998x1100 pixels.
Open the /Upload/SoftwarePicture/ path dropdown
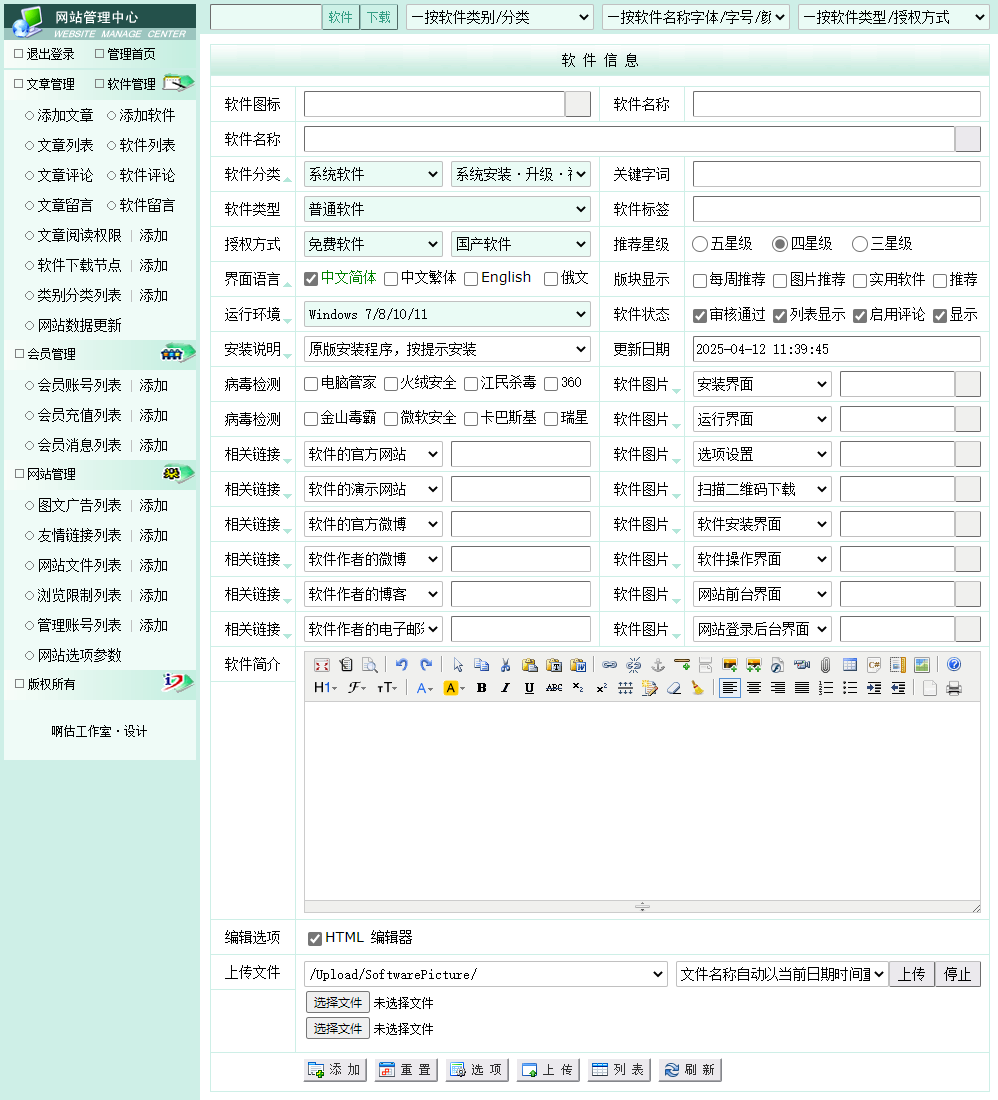485,974
